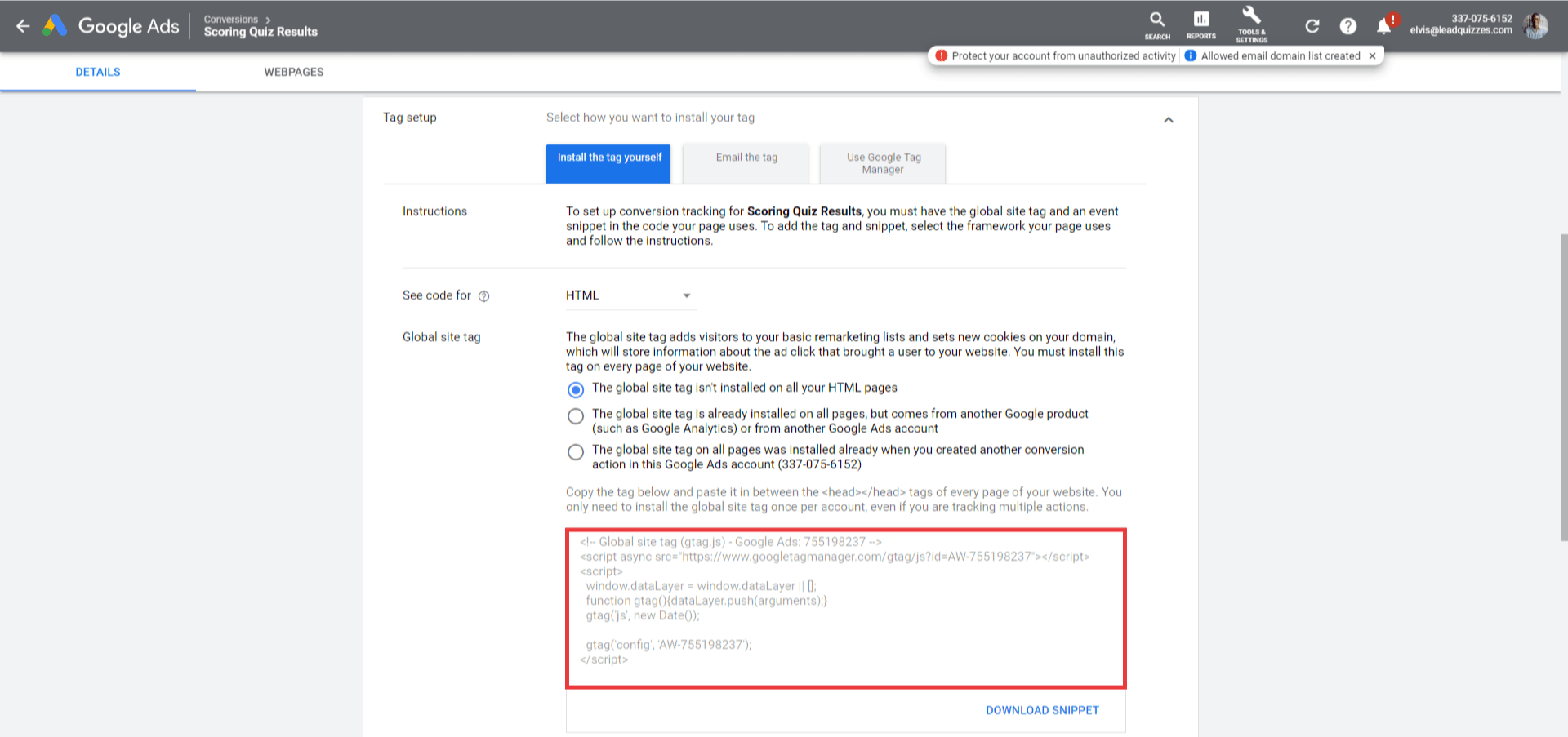Open the HTML code framework dropdown
Image resolution: width=1568 pixels, height=737 pixels.
point(630,295)
